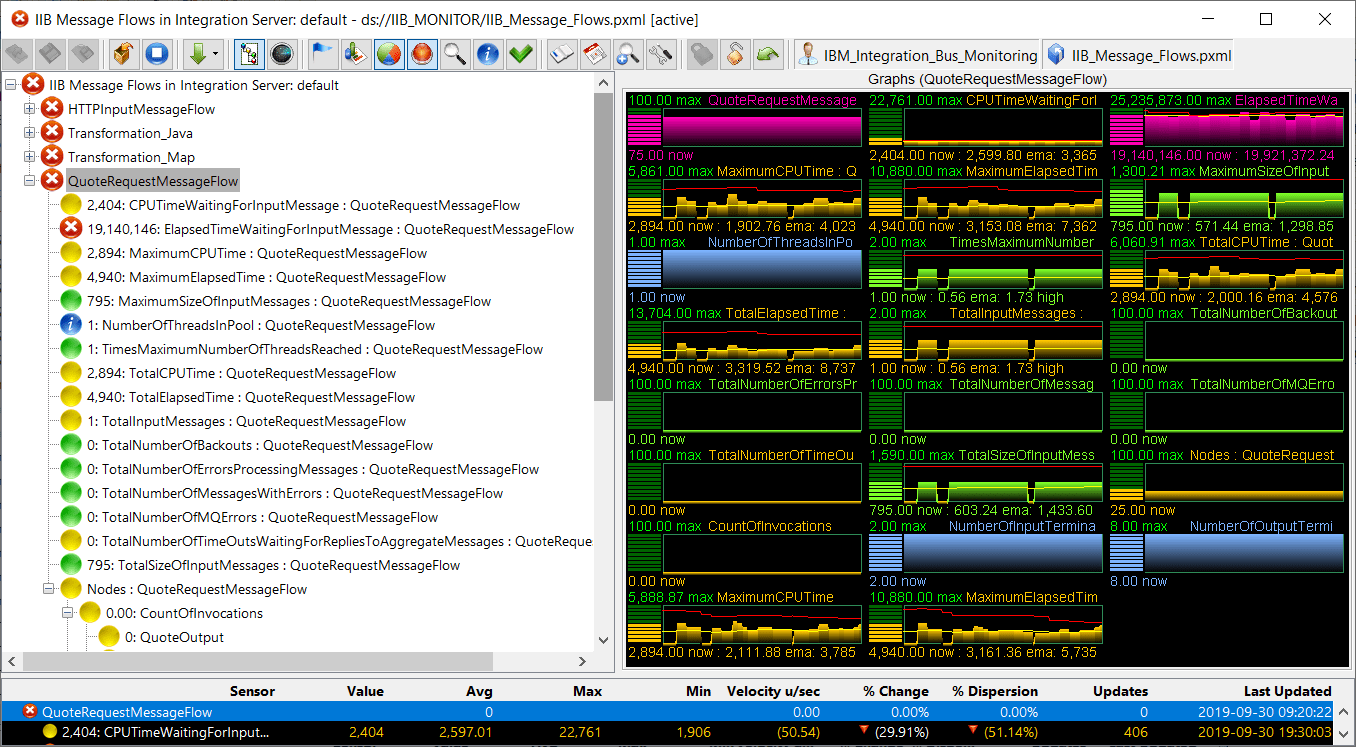Sort table by the Avg column header
The width and height of the screenshot is (1356, 747).
point(479,691)
